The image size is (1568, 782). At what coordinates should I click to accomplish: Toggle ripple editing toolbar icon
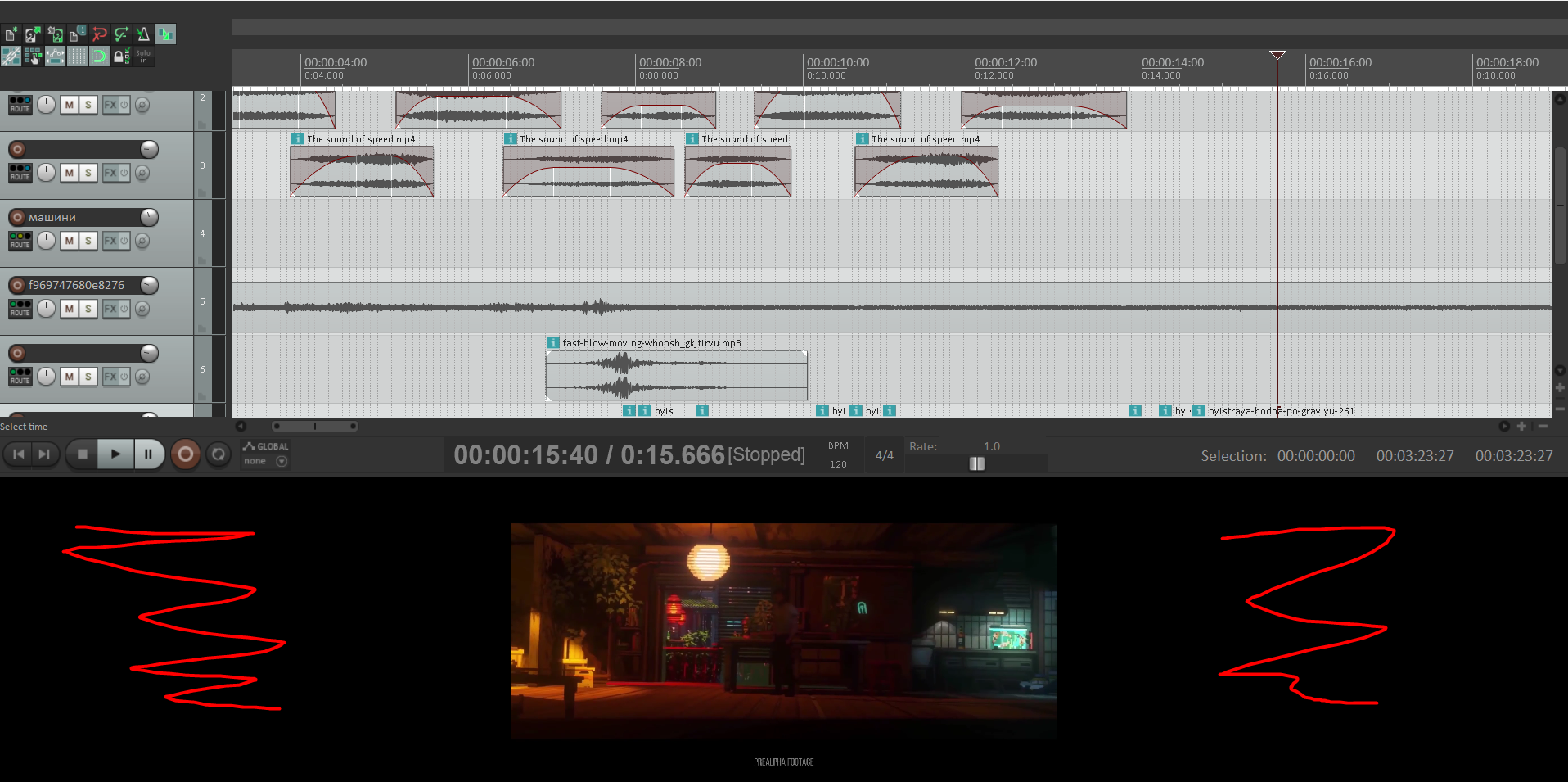click(33, 57)
